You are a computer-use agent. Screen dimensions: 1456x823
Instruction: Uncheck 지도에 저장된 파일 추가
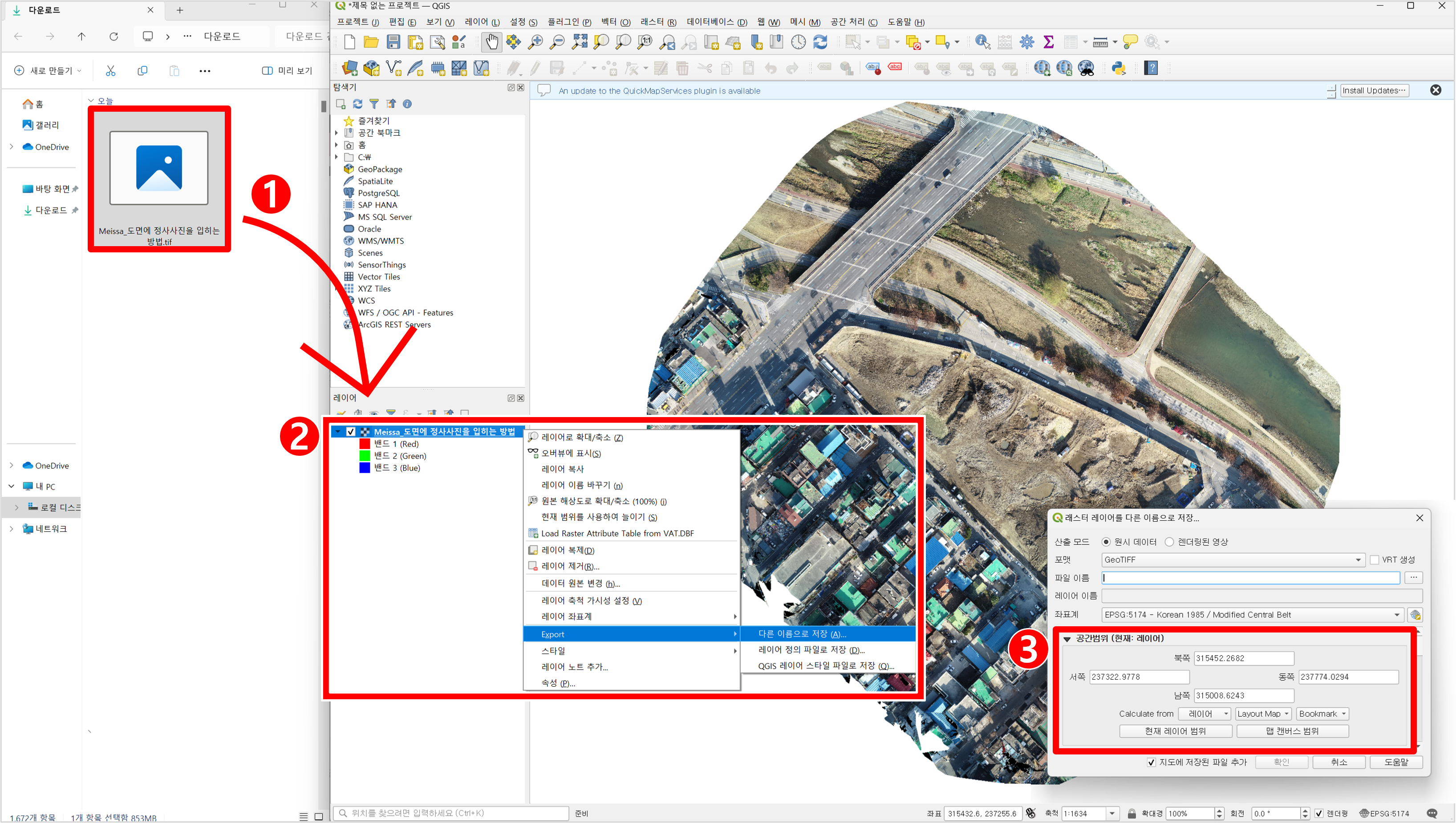click(x=1152, y=762)
